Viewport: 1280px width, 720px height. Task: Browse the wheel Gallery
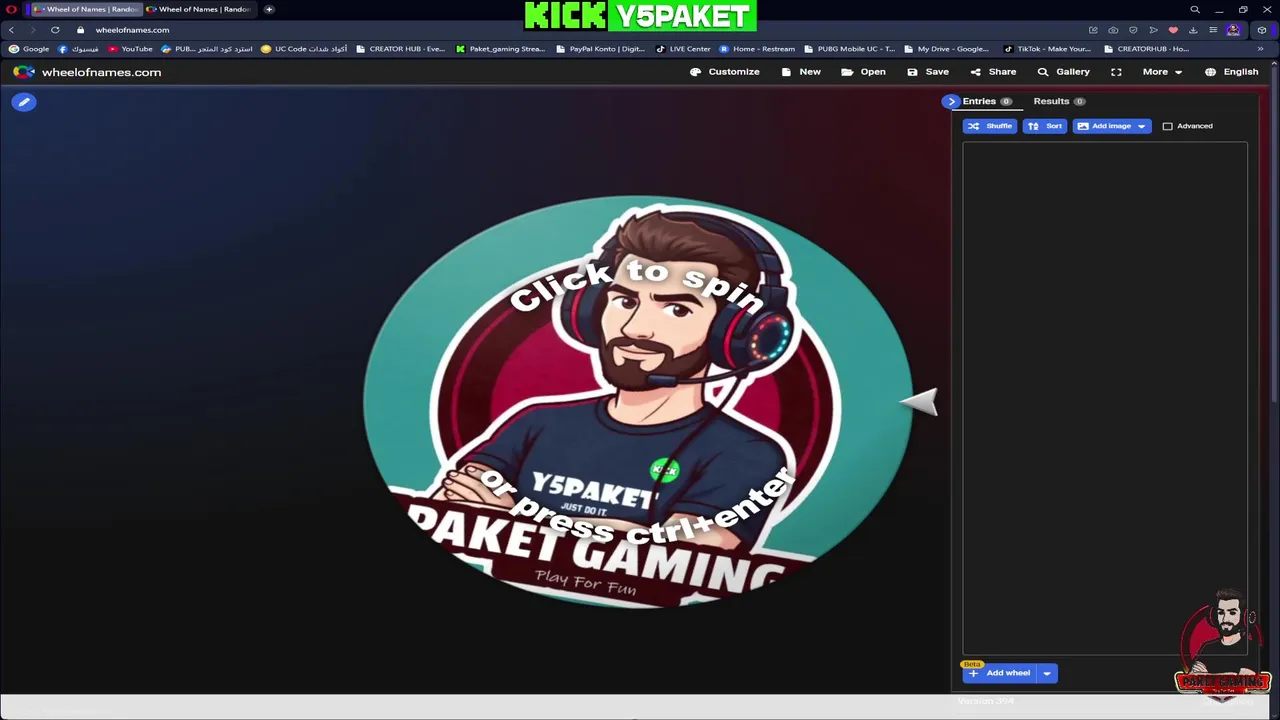pyautogui.click(x=1064, y=72)
